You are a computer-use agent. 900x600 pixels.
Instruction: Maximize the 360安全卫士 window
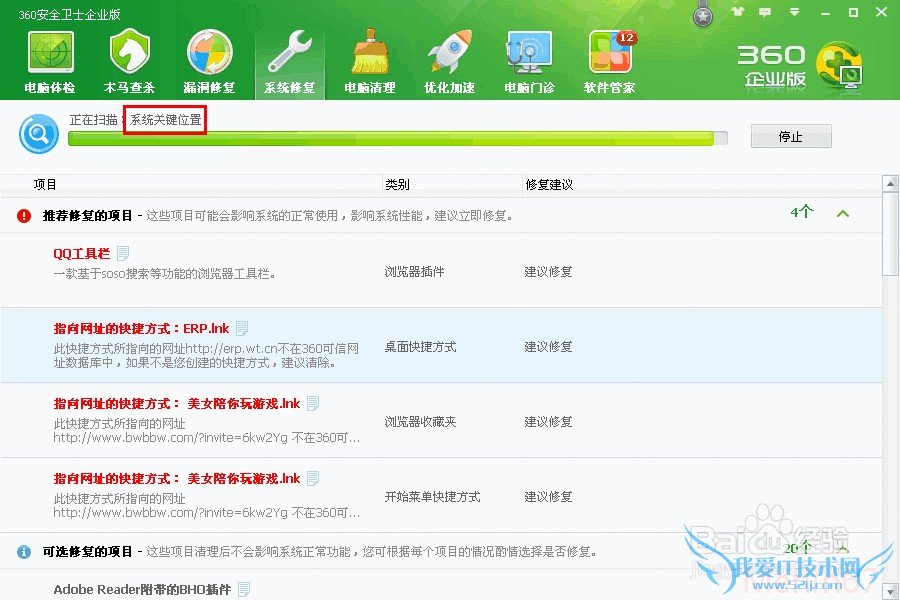click(854, 12)
